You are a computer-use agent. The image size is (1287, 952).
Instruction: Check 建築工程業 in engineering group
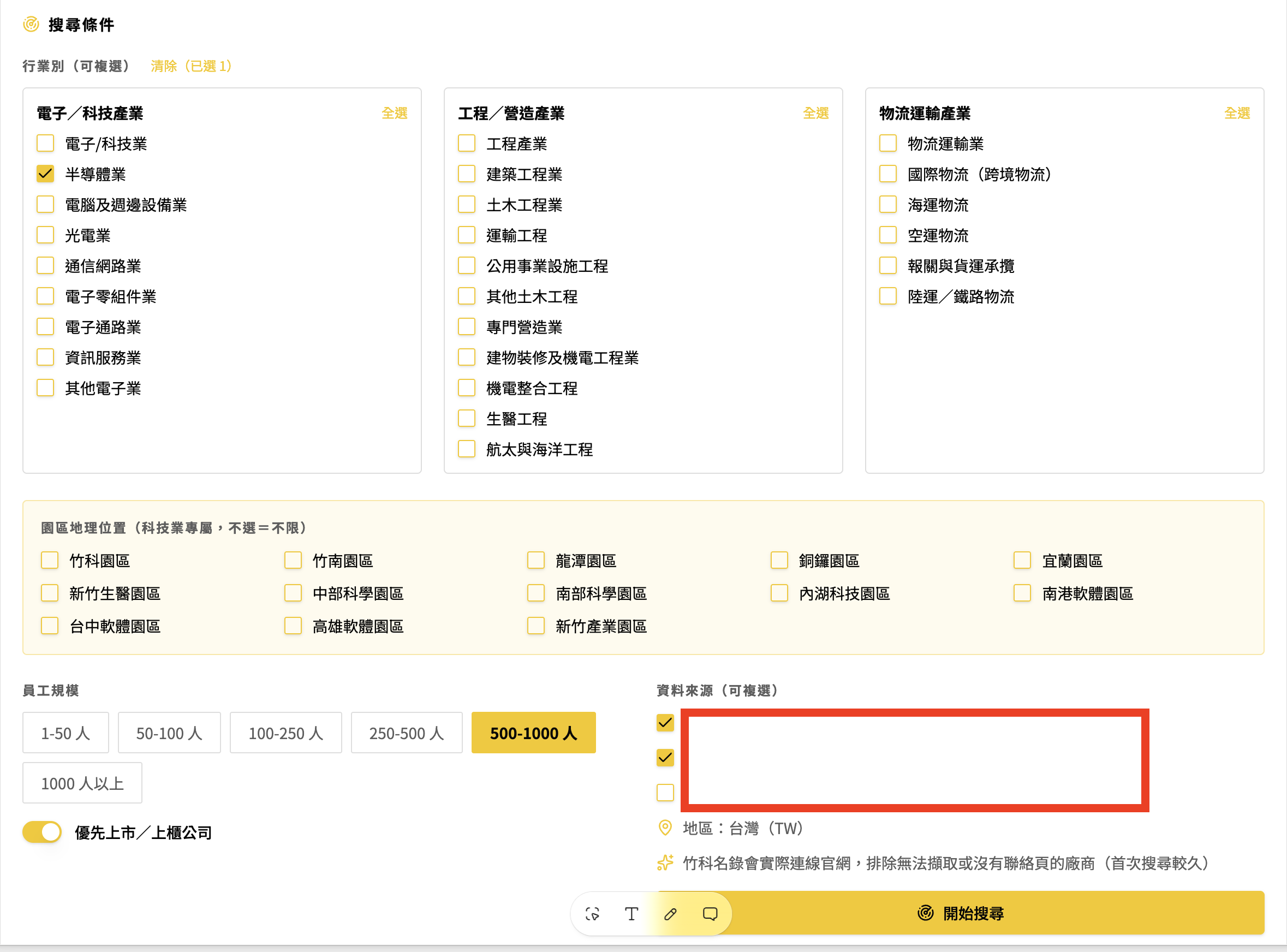(467, 174)
